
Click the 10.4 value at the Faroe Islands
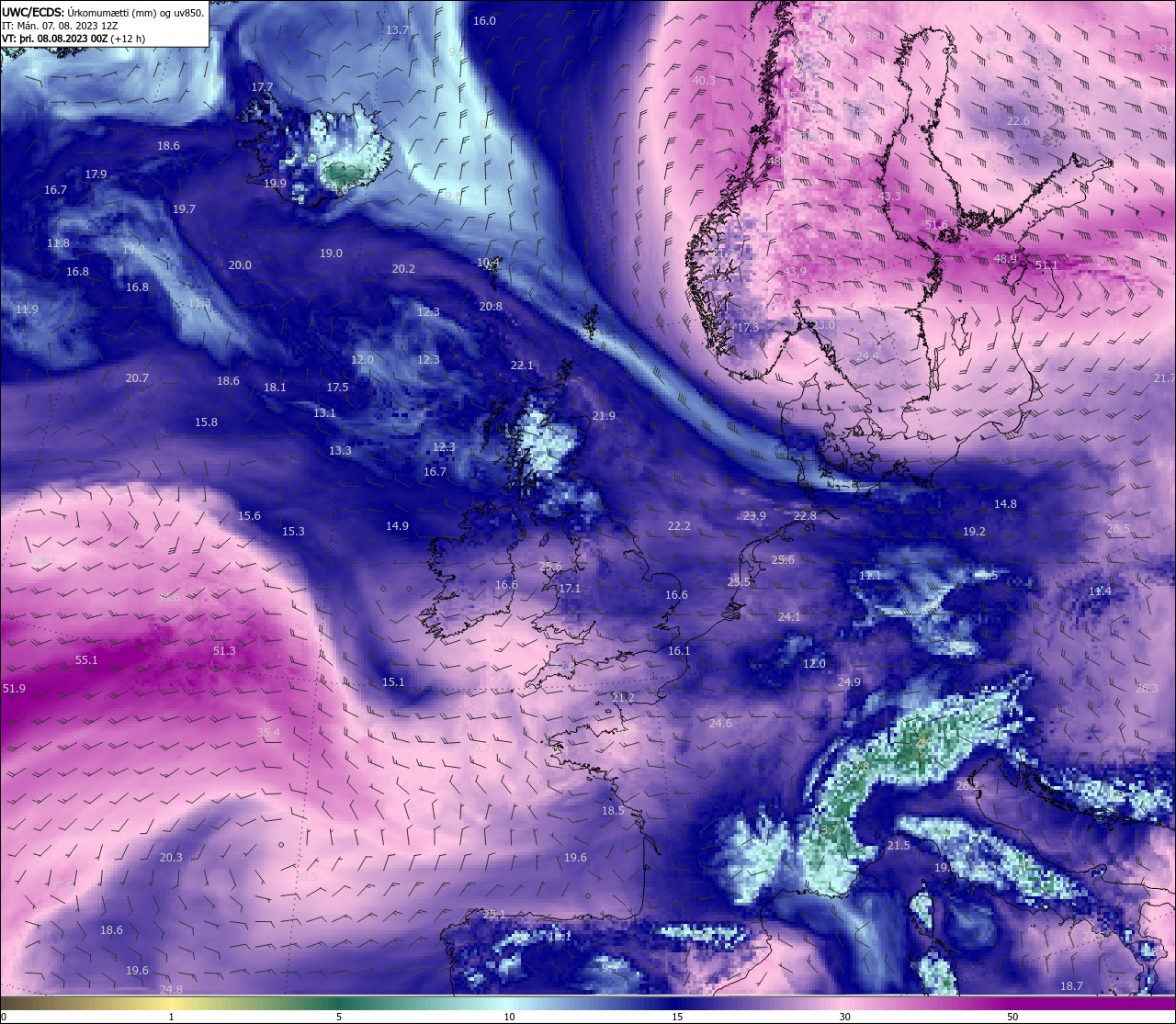click(489, 263)
